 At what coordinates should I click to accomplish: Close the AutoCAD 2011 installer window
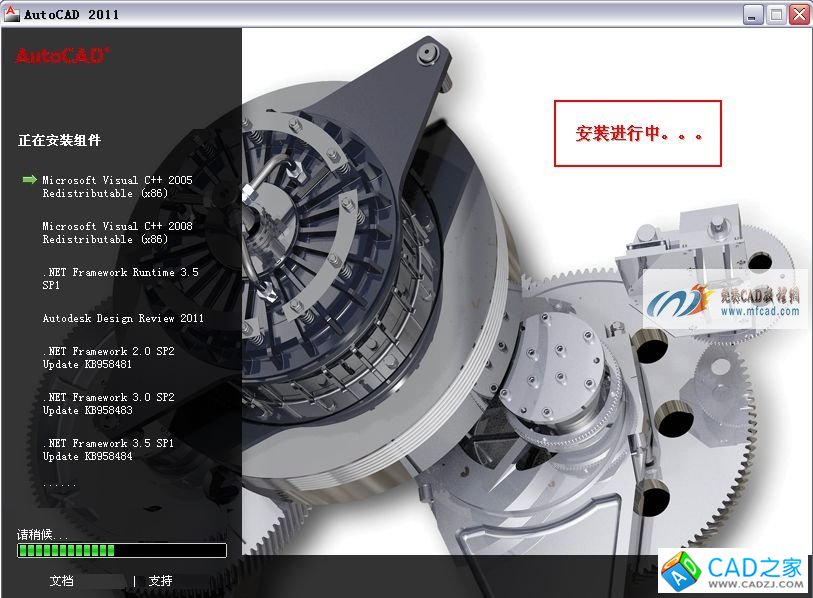click(x=798, y=14)
